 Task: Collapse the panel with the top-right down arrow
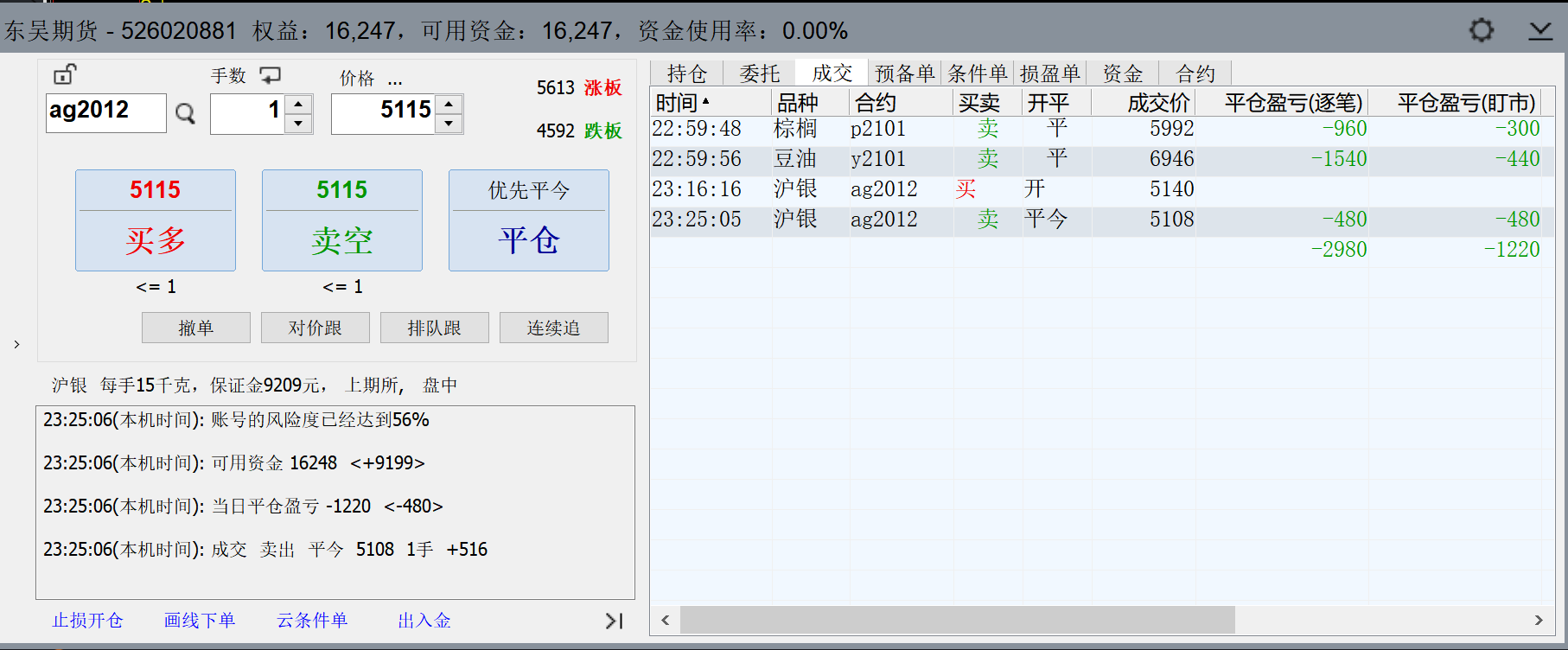tap(1540, 31)
